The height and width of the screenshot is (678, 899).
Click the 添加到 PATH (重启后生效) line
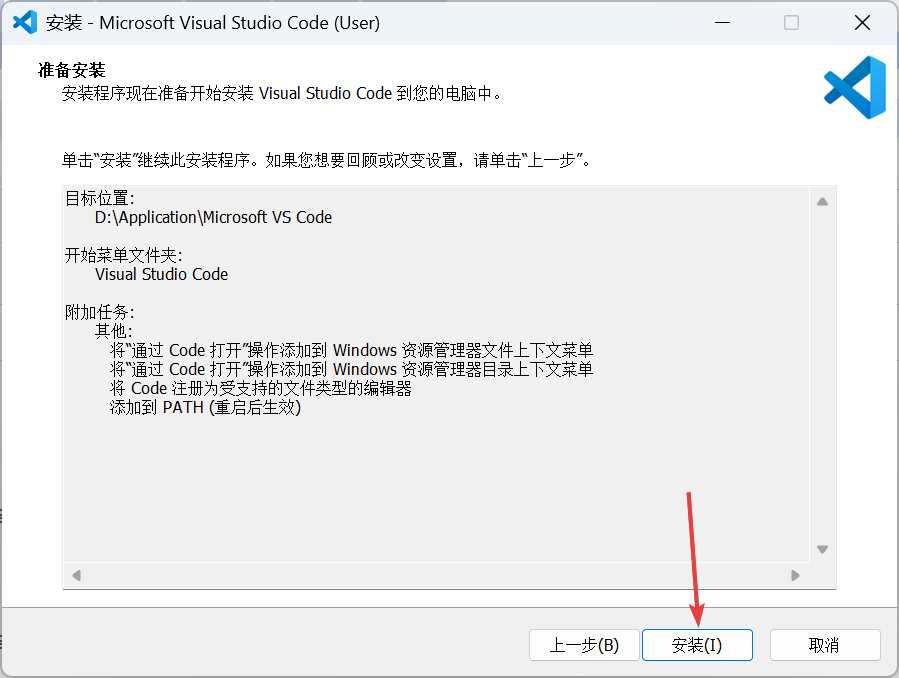pyautogui.click(x=205, y=407)
